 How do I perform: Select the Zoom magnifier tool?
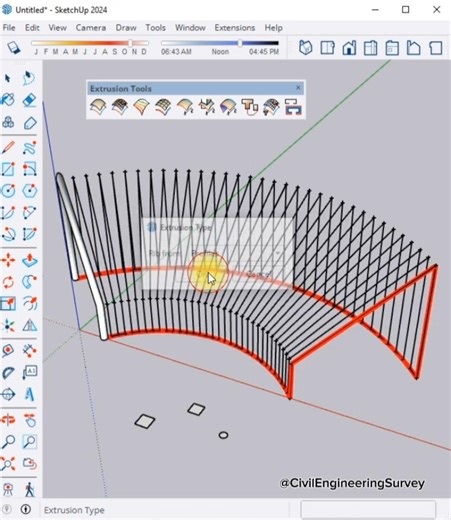click(8, 442)
